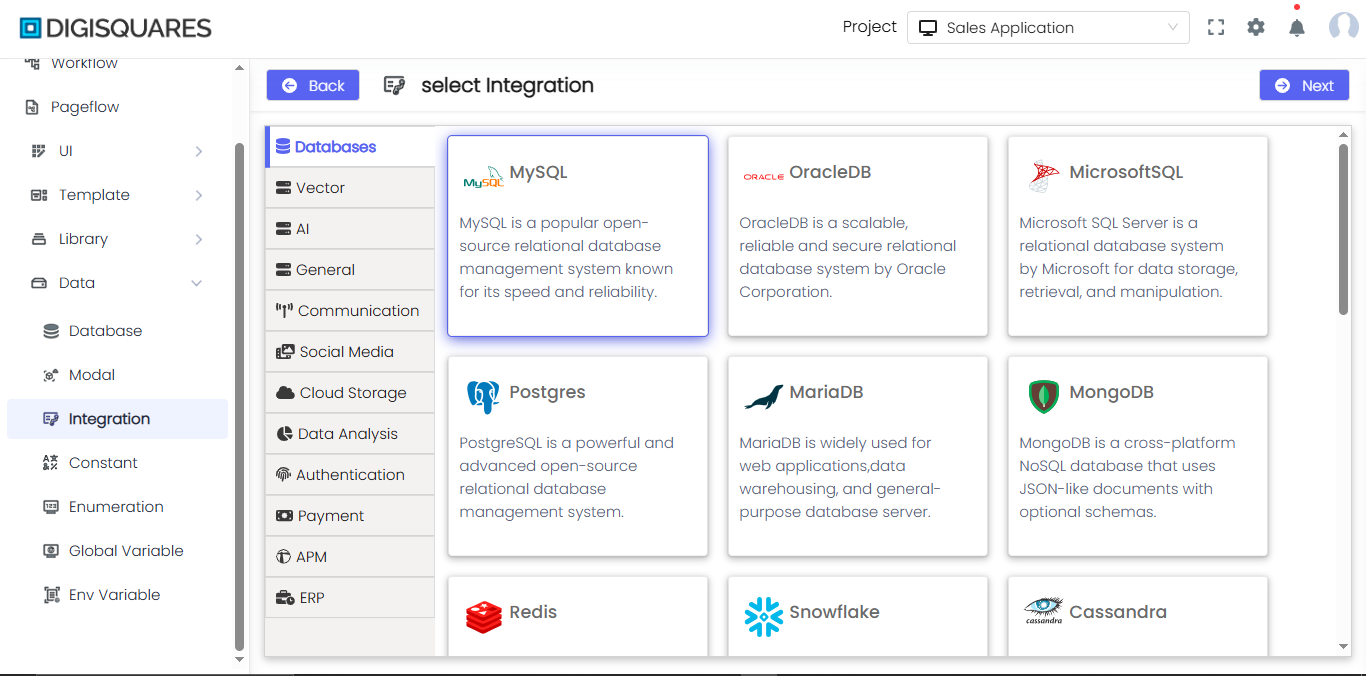Click the MicrosoftSQL logo icon
Screen dimensions: 1366x676
coord(1044,175)
